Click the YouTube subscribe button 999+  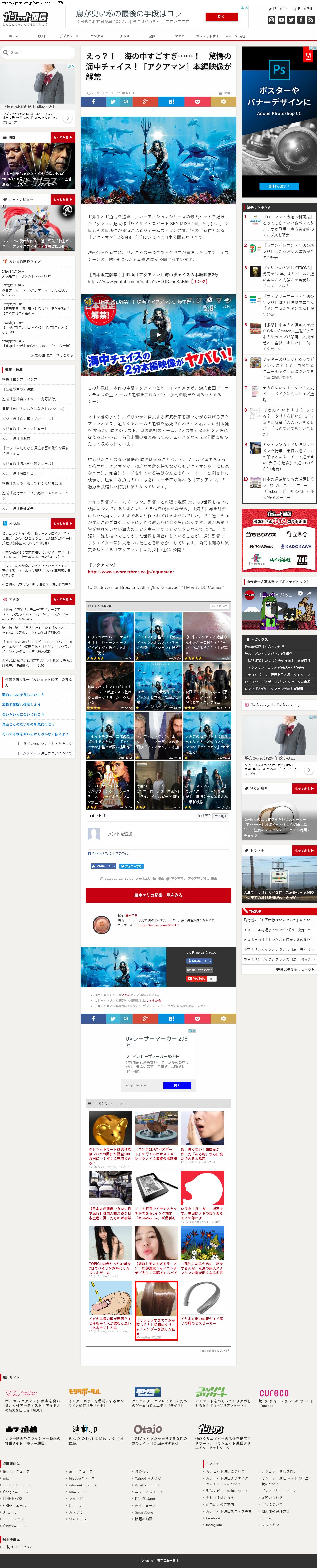point(201,979)
